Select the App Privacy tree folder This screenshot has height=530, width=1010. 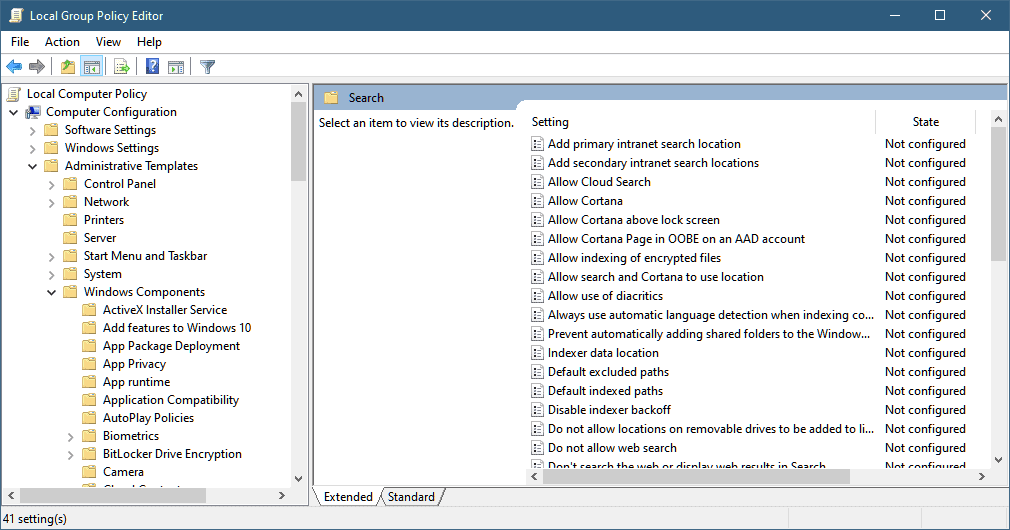(134, 364)
